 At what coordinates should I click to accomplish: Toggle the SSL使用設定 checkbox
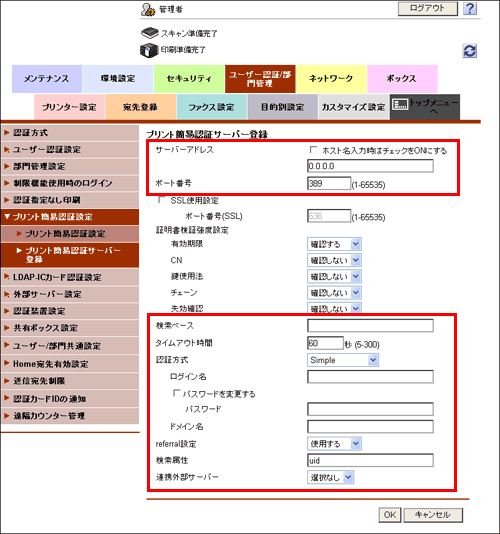coord(162,200)
